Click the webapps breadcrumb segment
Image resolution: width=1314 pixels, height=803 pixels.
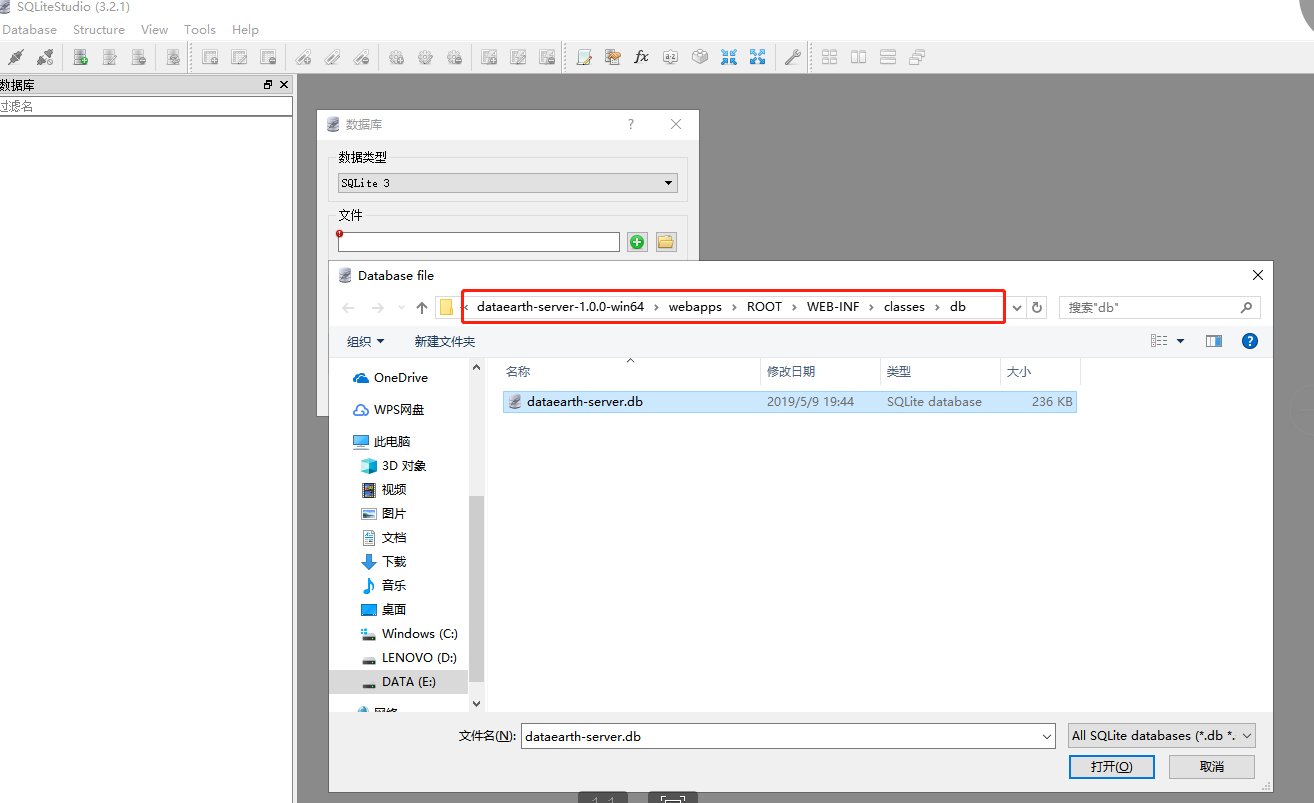[695, 307]
